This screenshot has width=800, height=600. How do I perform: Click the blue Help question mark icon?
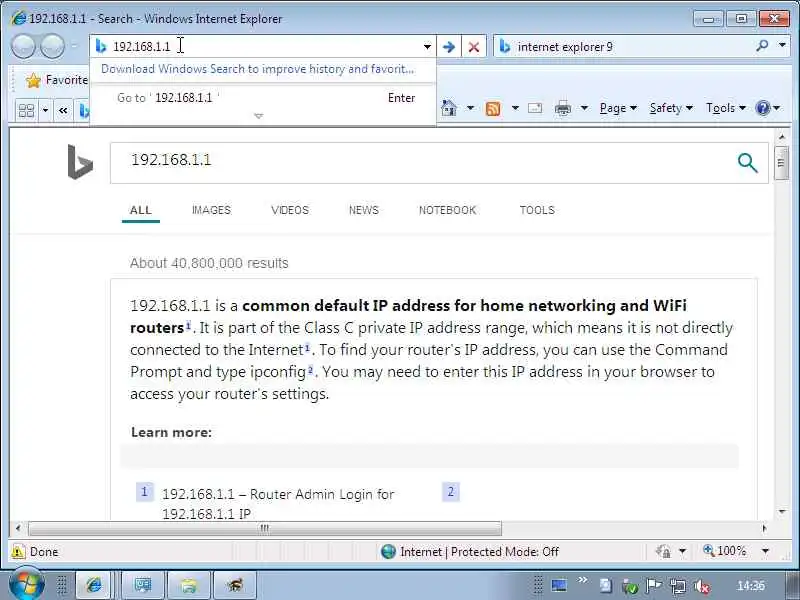[x=763, y=108]
